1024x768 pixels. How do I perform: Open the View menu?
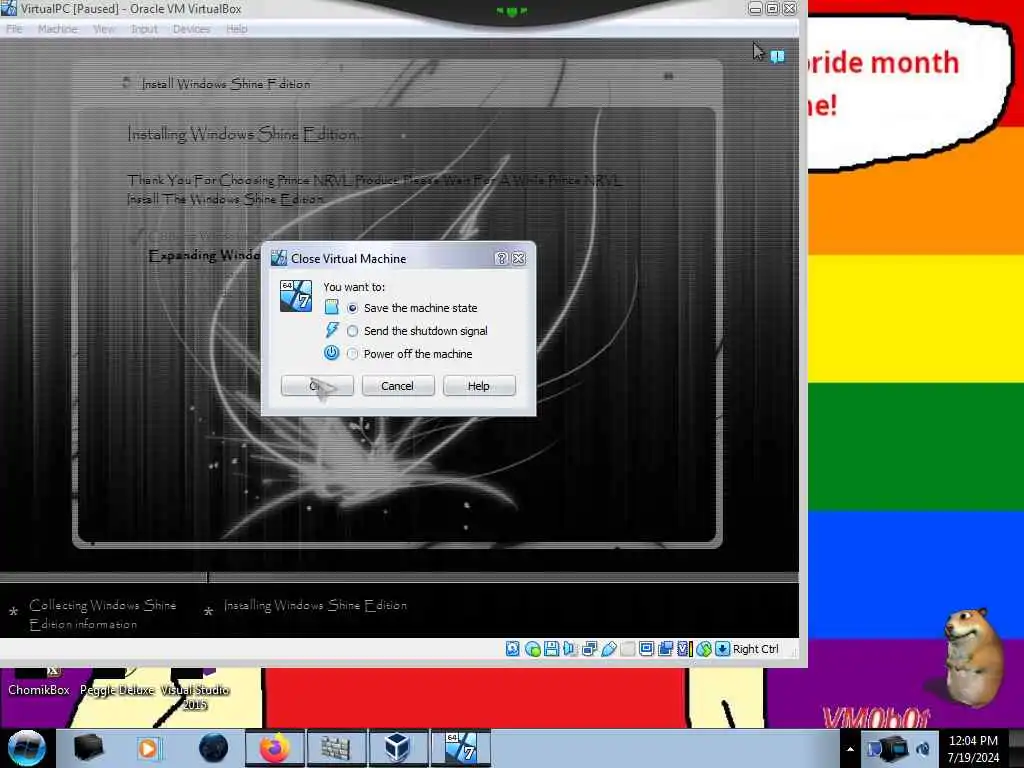click(104, 29)
